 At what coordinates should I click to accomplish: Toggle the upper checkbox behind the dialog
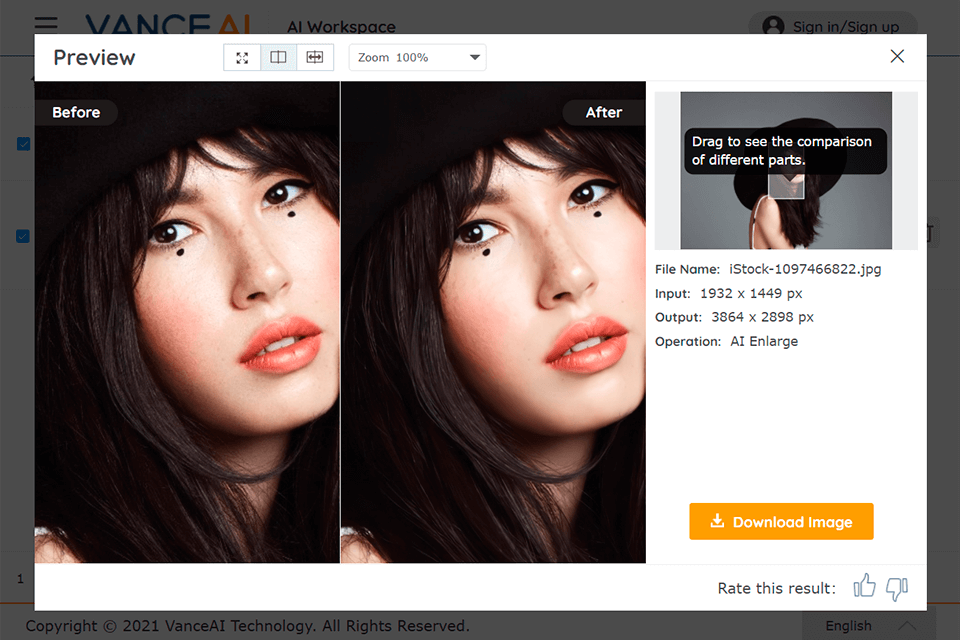(x=24, y=144)
